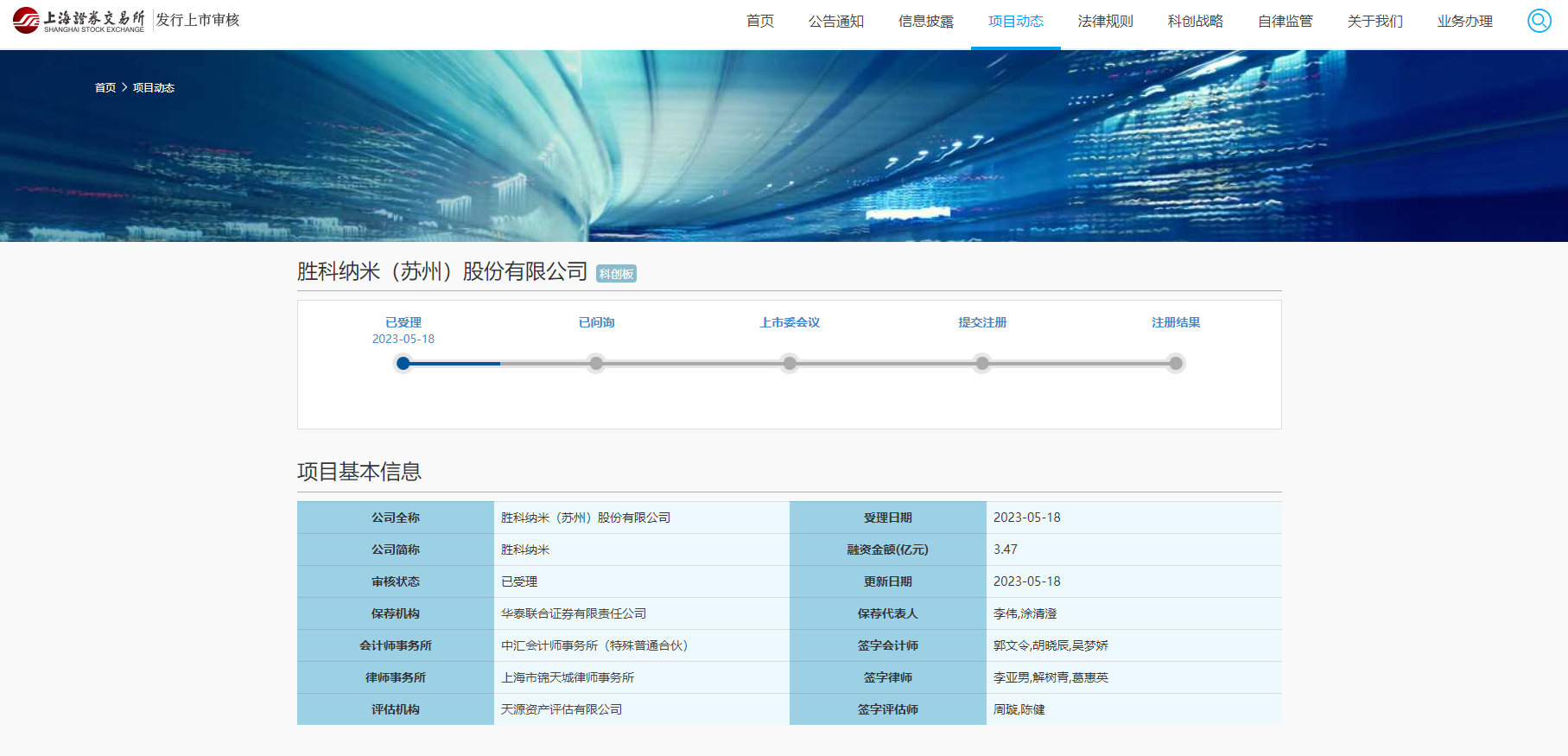
Task: Open 公告通知 menu item
Action: coord(836,21)
